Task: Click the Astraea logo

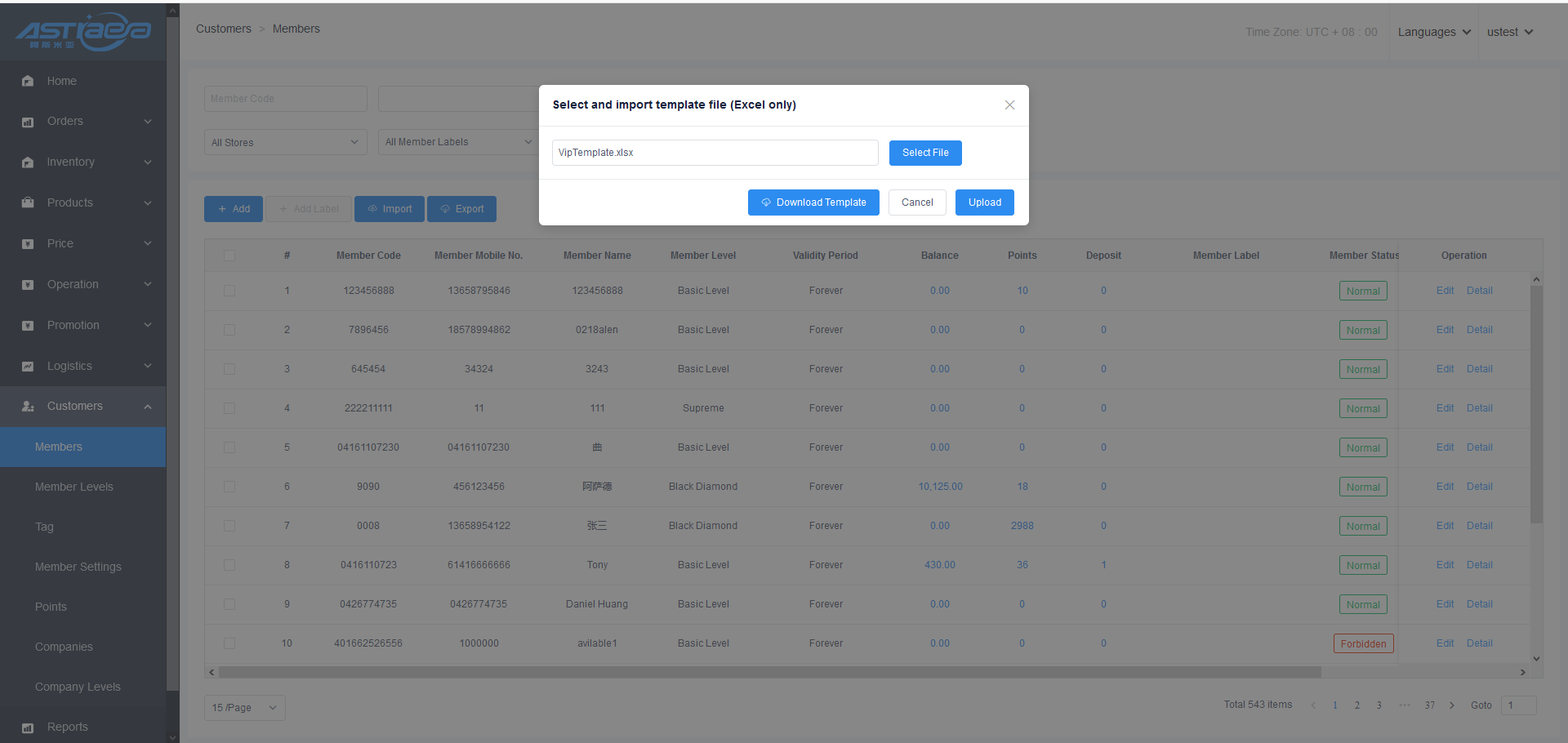Action: click(82, 32)
